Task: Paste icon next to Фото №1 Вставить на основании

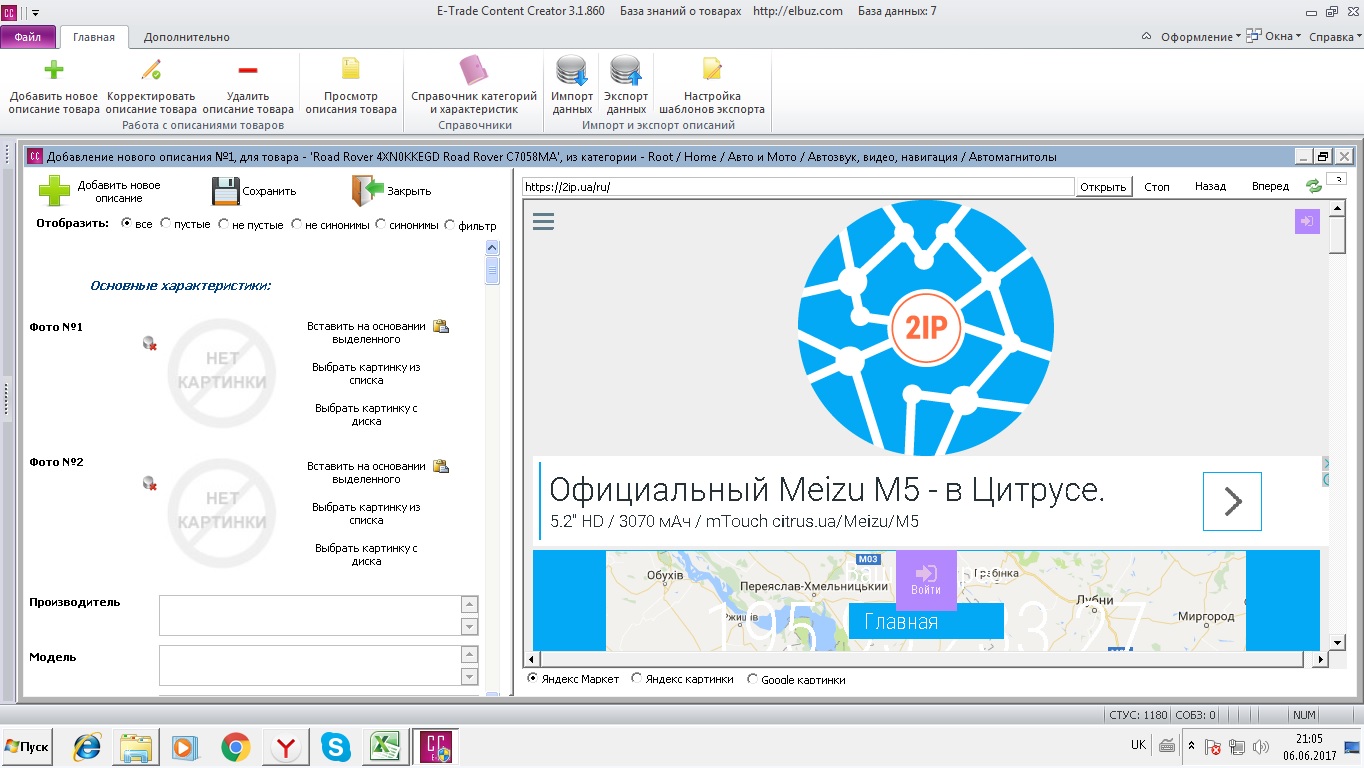Action: coord(441,326)
